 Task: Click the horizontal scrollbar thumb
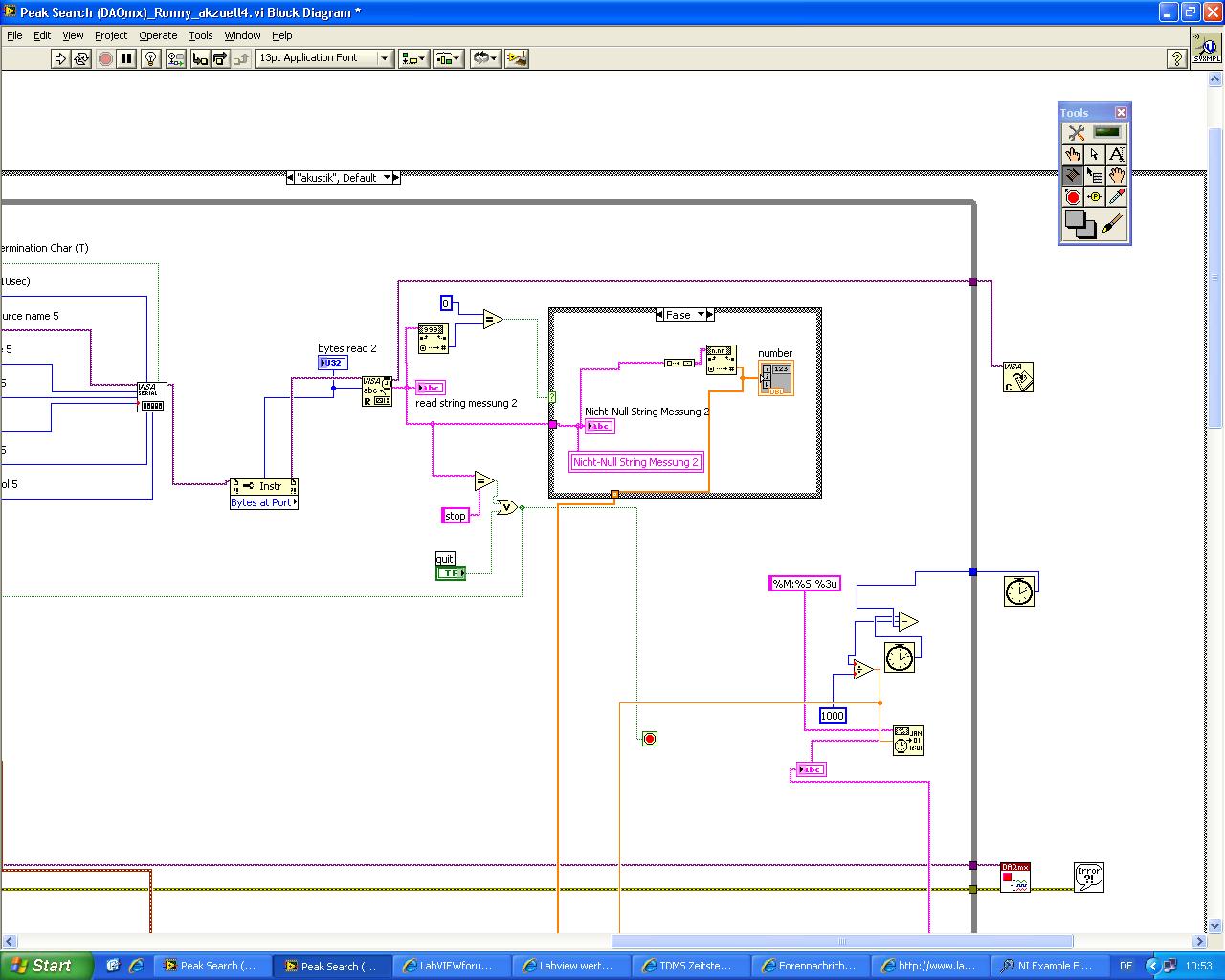coord(842,942)
